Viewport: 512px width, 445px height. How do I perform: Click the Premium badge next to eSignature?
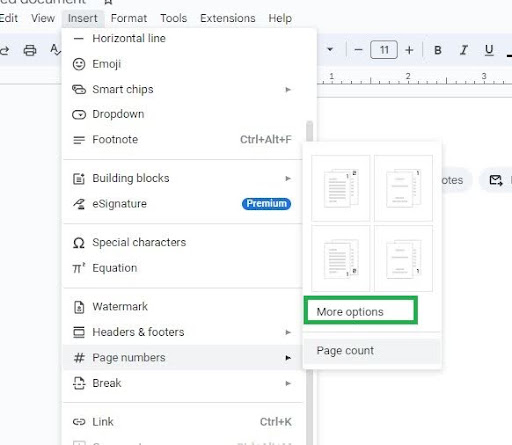pyautogui.click(x=266, y=204)
